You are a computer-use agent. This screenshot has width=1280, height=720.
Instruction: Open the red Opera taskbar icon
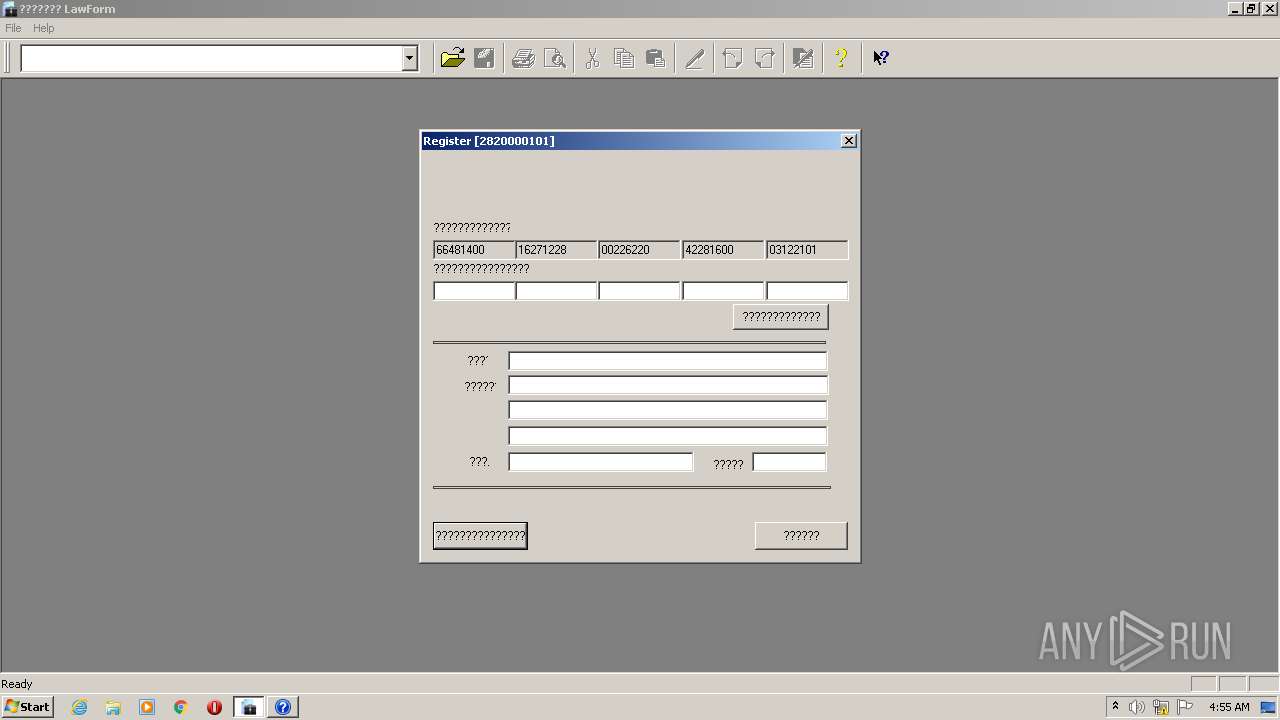pos(214,707)
